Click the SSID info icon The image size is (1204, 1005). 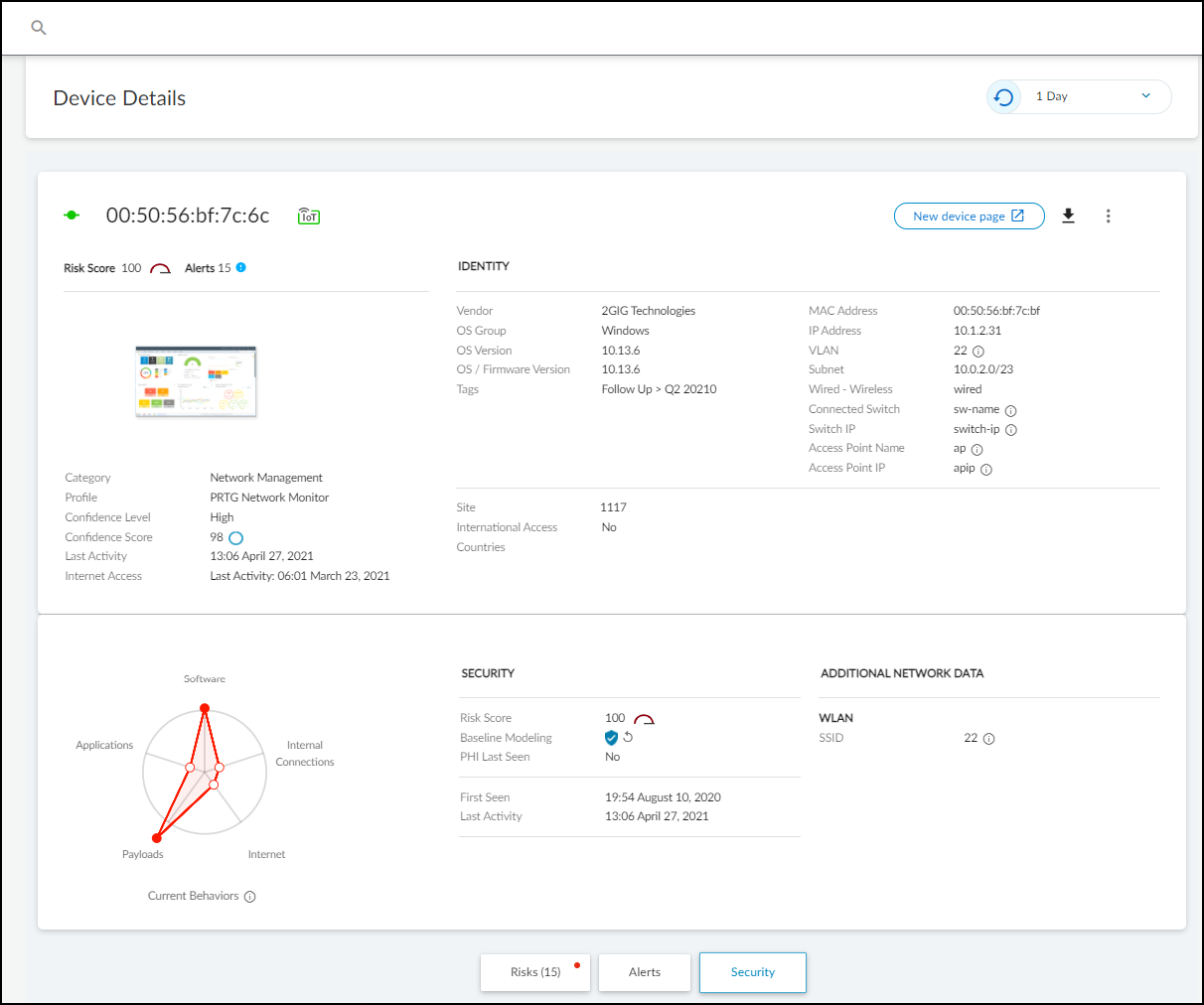989,739
